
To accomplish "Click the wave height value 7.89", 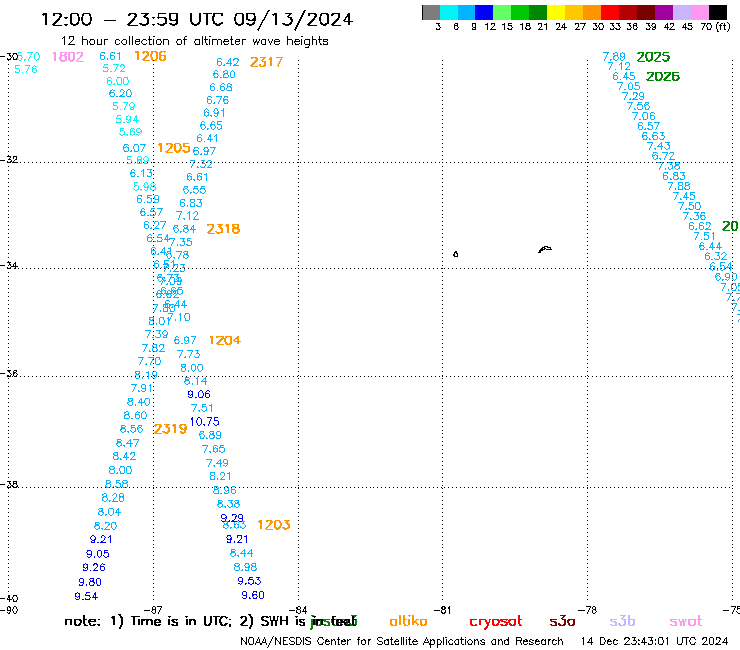I will click(x=614, y=57).
